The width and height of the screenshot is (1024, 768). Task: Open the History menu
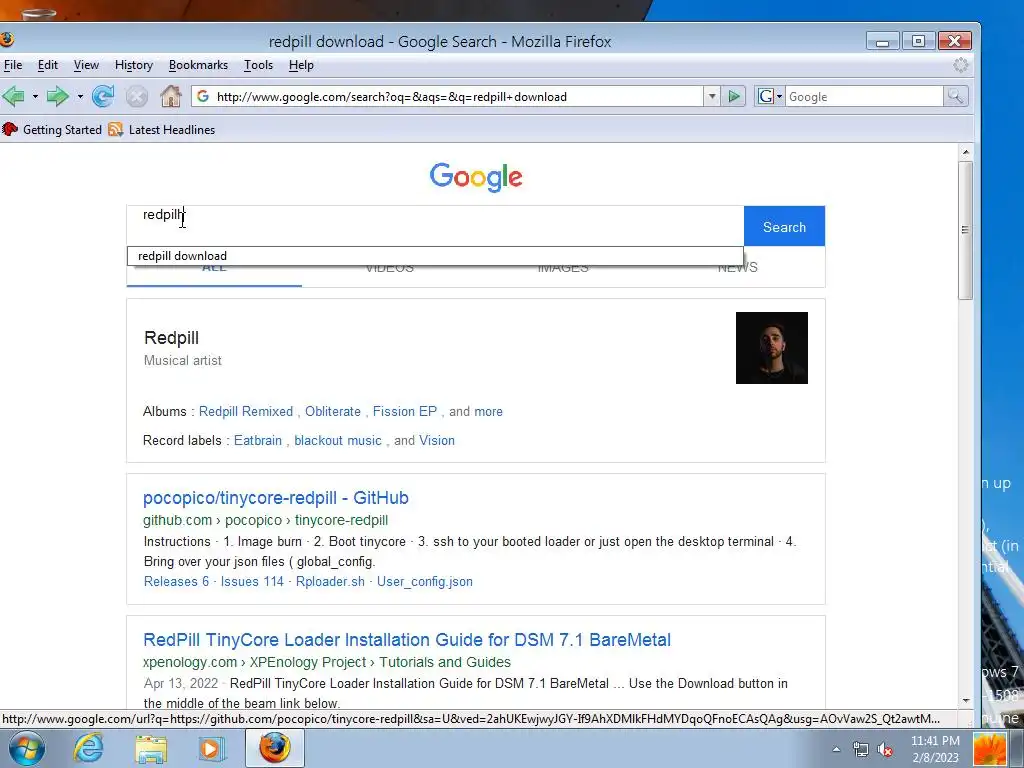(134, 65)
